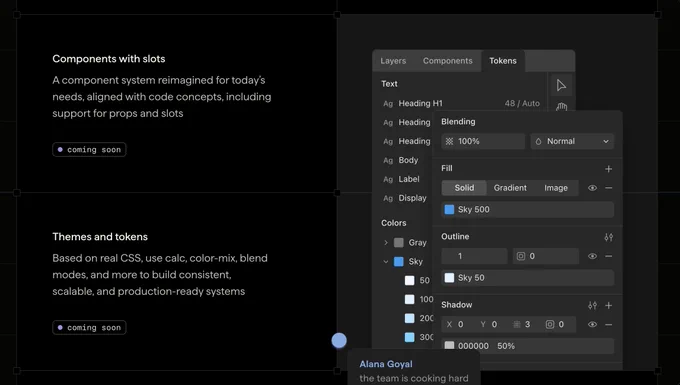Image resolution: width=680 pixels, height=385 pixels.
Task: Click the opacity checkerboard icon in Blending
Action: (x=449, y=141)
